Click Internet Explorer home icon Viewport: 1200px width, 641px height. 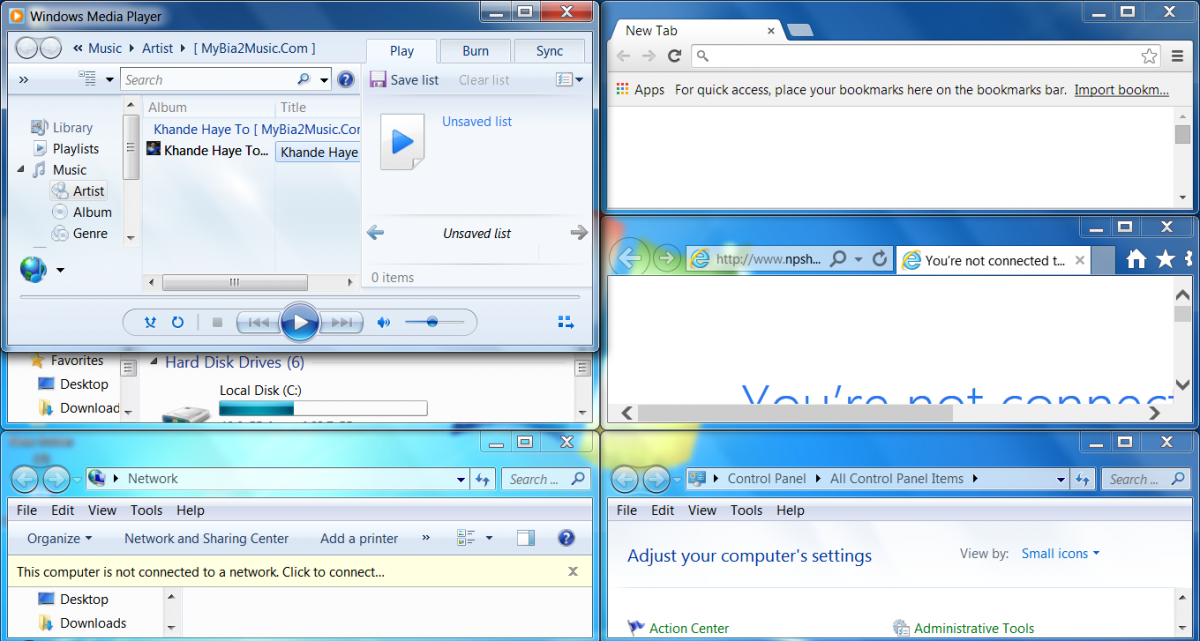(x=1136, y=259)
